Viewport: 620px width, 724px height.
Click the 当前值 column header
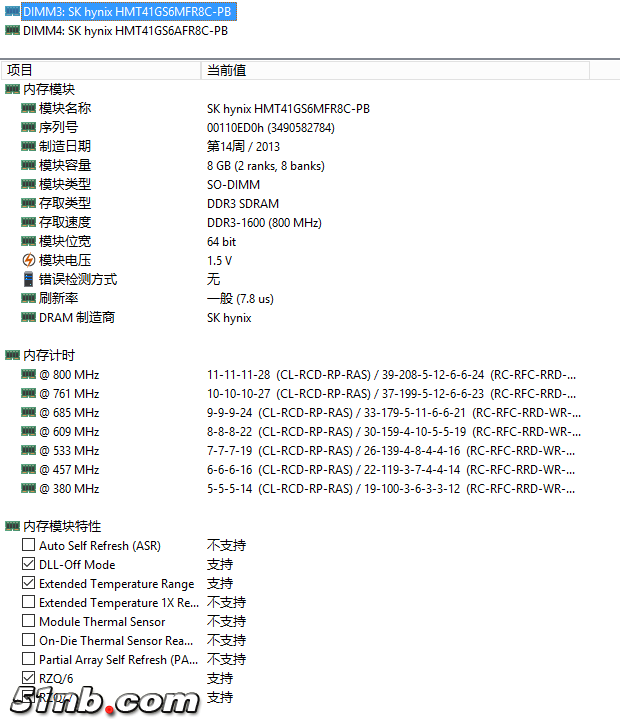point(395,70)
